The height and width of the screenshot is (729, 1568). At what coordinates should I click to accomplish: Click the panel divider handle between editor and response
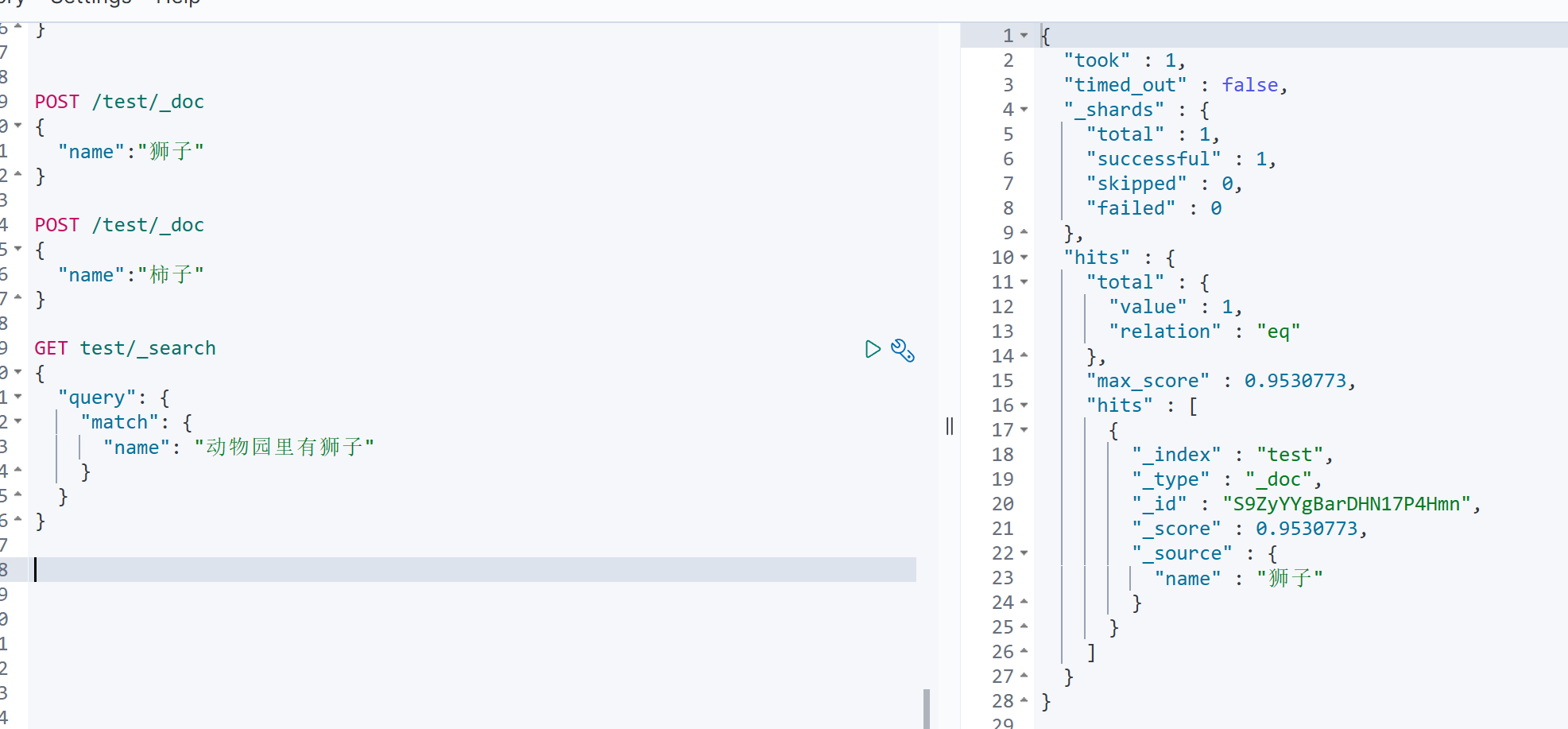click(x=949, y=426)
